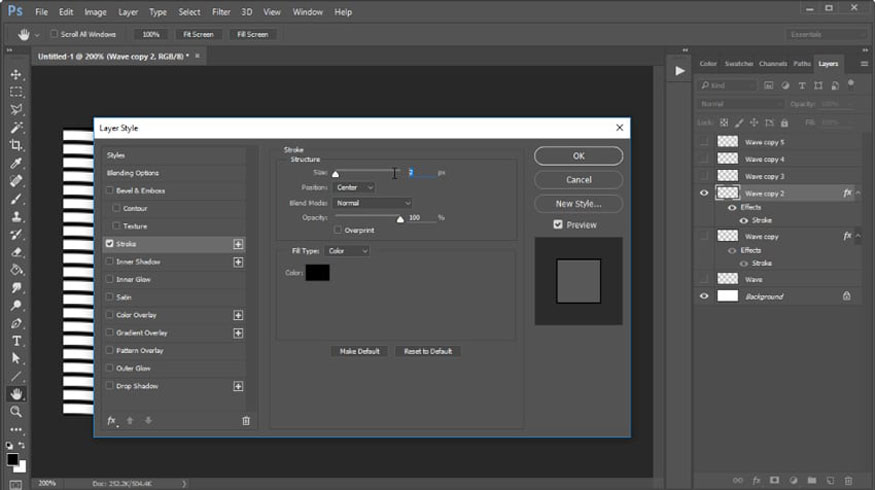The width and height of the screenshot is (875, 490).
Task: Add another Drop Shadow with plus icon
Action: (x=238, y=386)
